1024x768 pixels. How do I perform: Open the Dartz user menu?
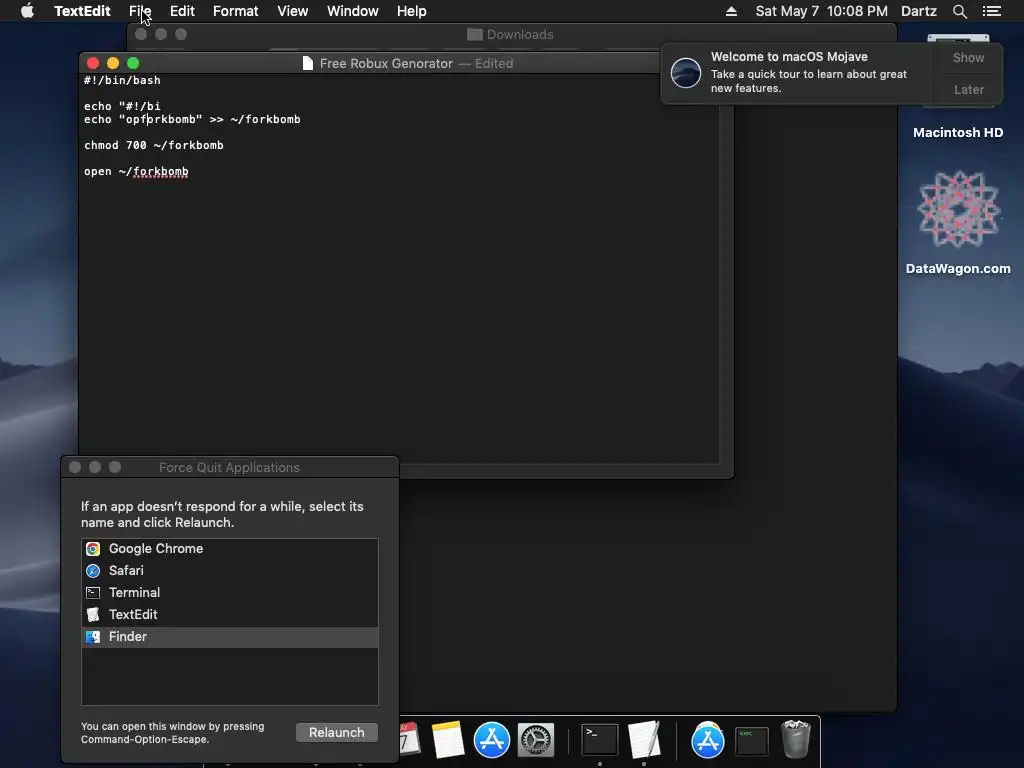919,11
